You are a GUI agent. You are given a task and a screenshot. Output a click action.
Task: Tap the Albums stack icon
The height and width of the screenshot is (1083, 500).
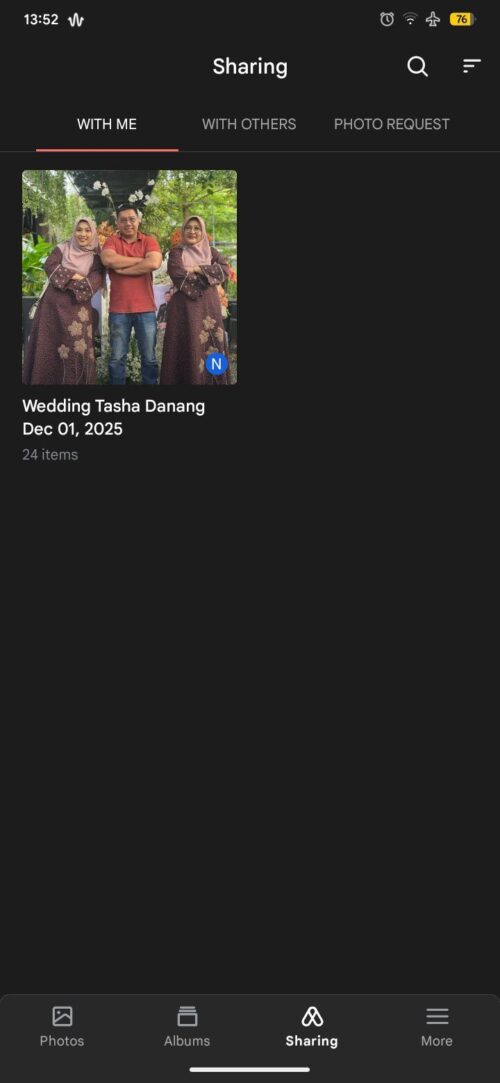[187, 1016]
